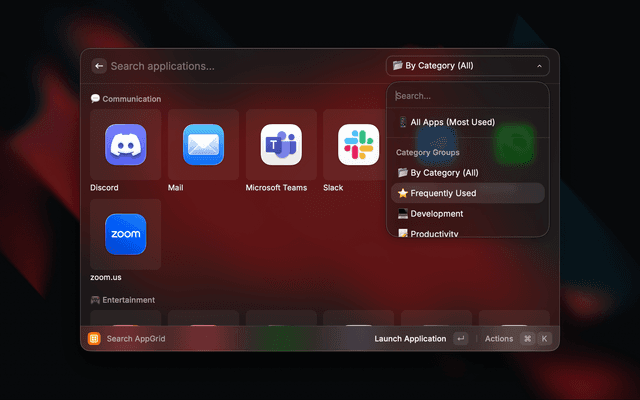Focus the Search applications field
Screen dimensions: 640x400
240,66
